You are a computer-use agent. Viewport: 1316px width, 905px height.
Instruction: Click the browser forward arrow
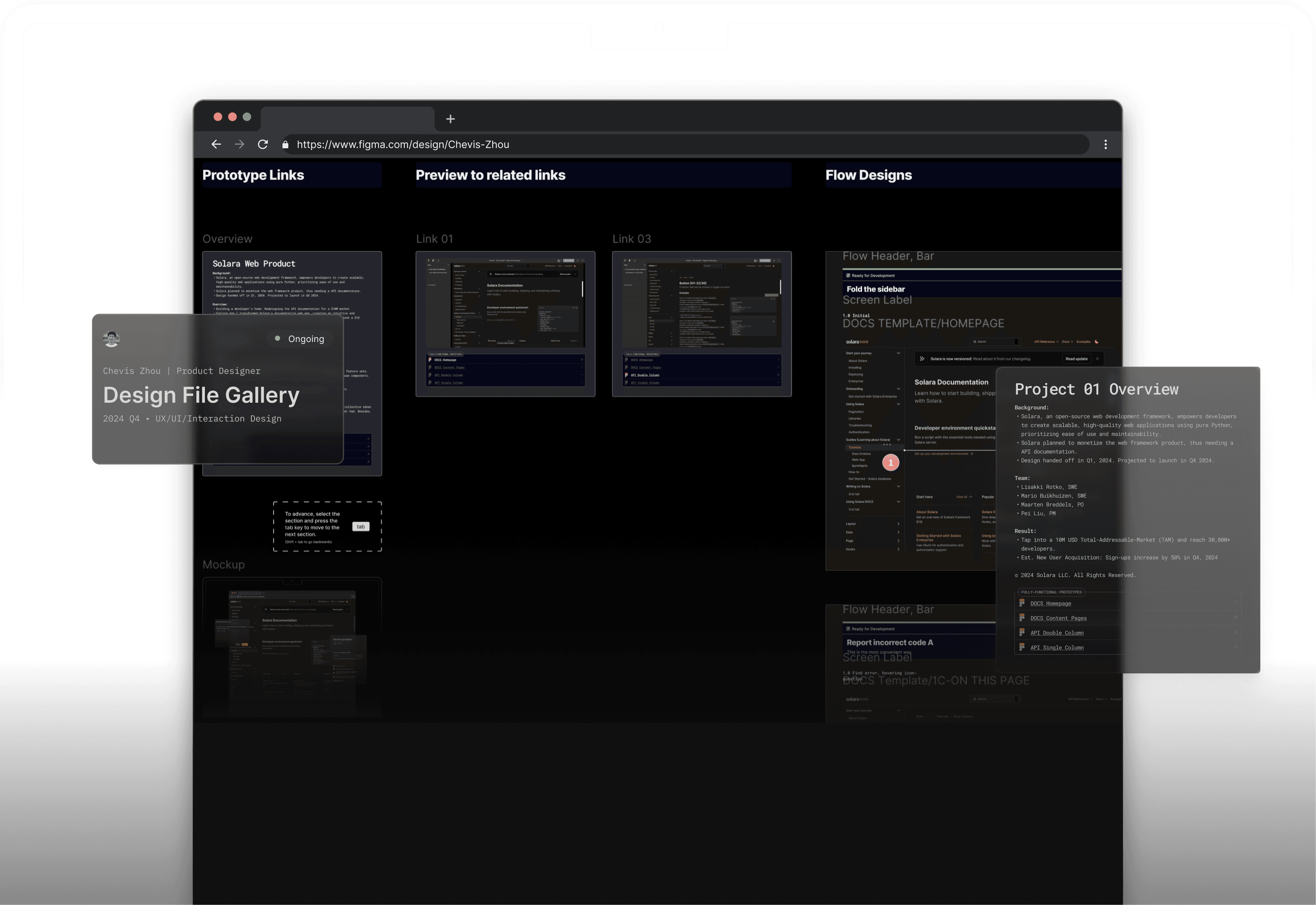[239, 144]
